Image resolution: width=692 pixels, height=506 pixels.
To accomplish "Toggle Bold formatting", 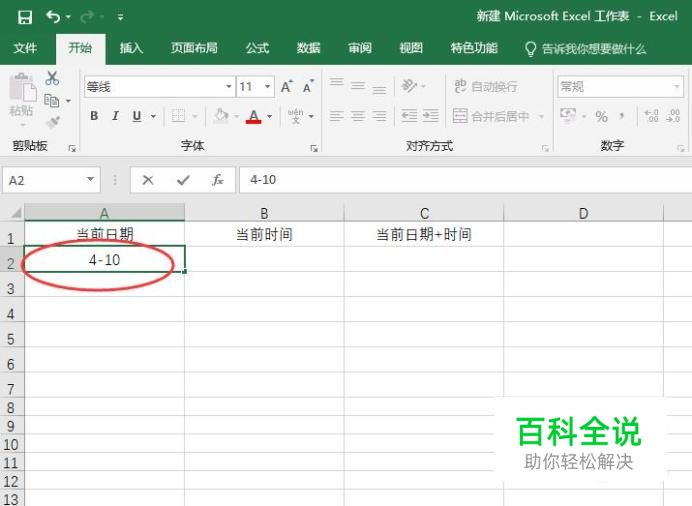I will (94, 116).
